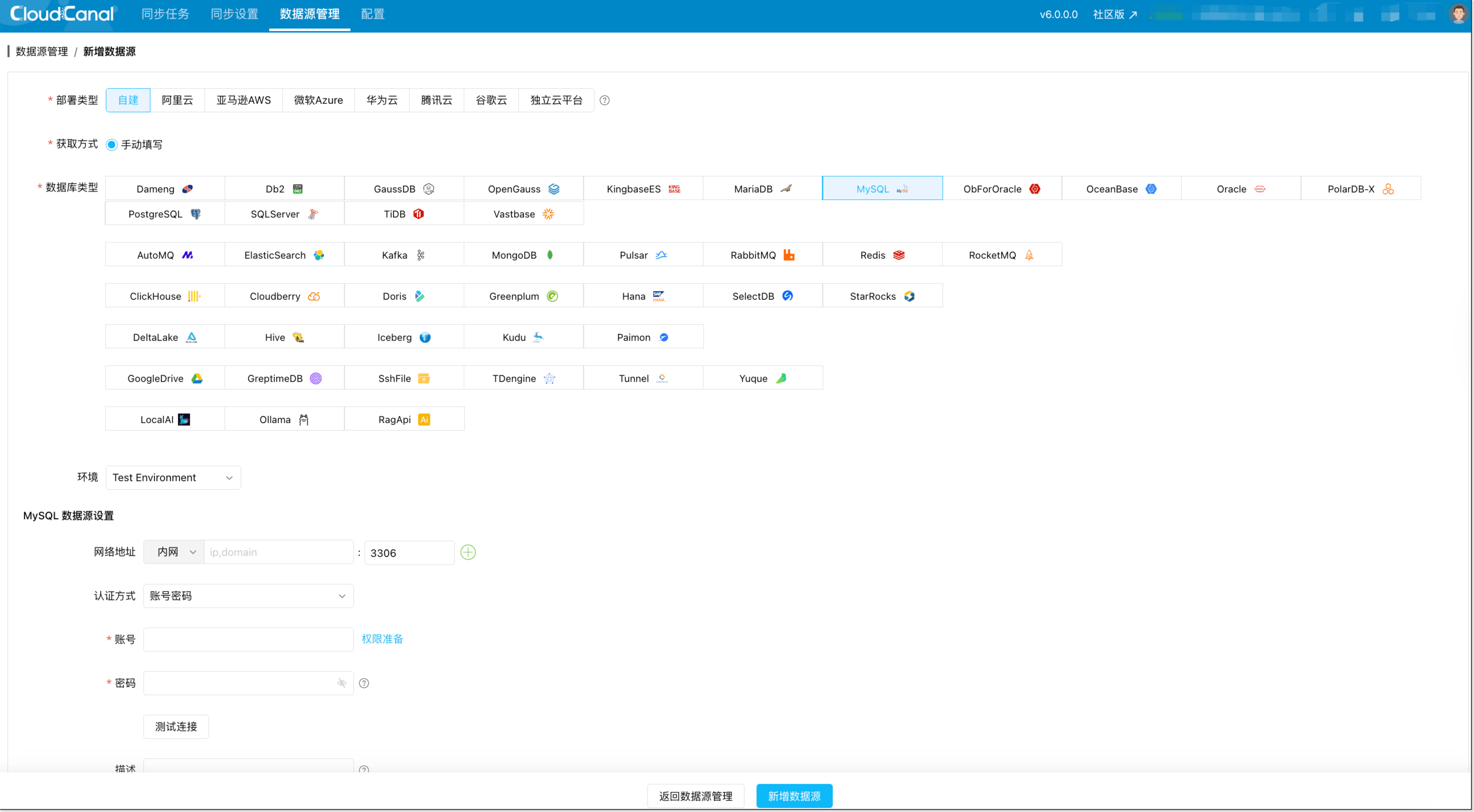Select 微软Azure deployment type
1474x812 pixels.
tap(319, 101)
